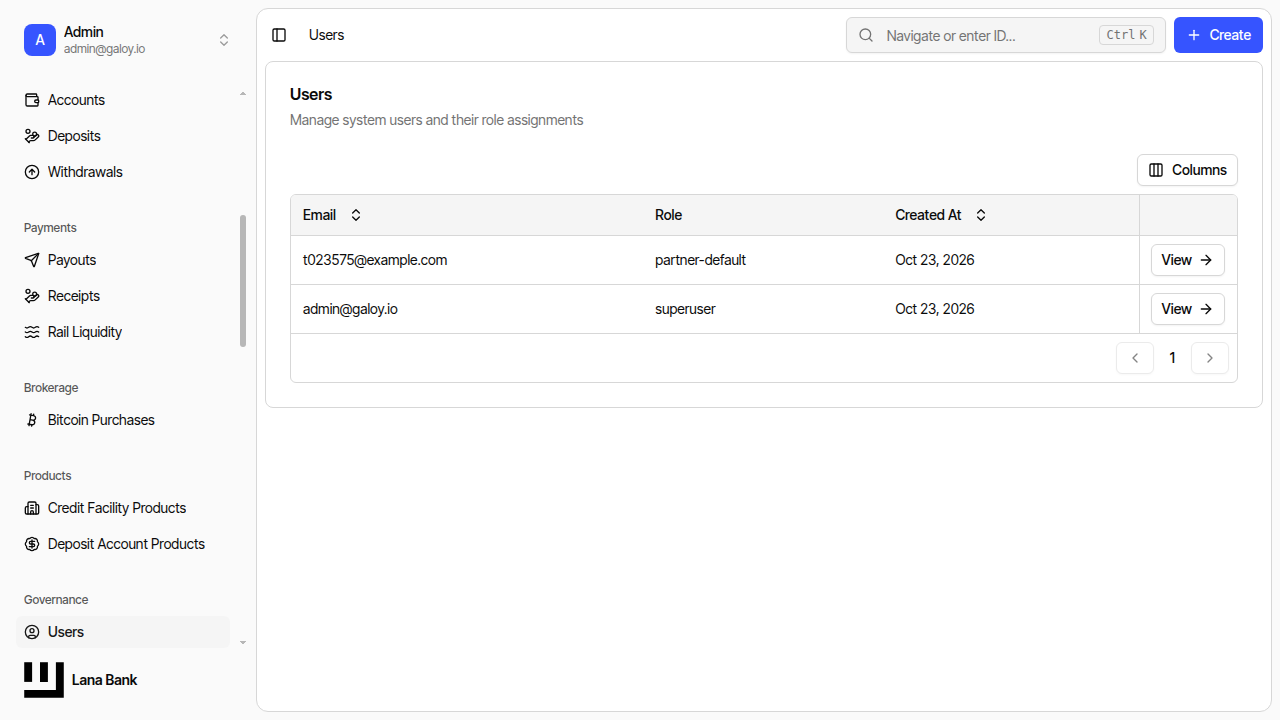The width and height of the screenshot is (1280, 720).
Task: View the admin@galoy.io superuser row
Action: (1187, 309)
